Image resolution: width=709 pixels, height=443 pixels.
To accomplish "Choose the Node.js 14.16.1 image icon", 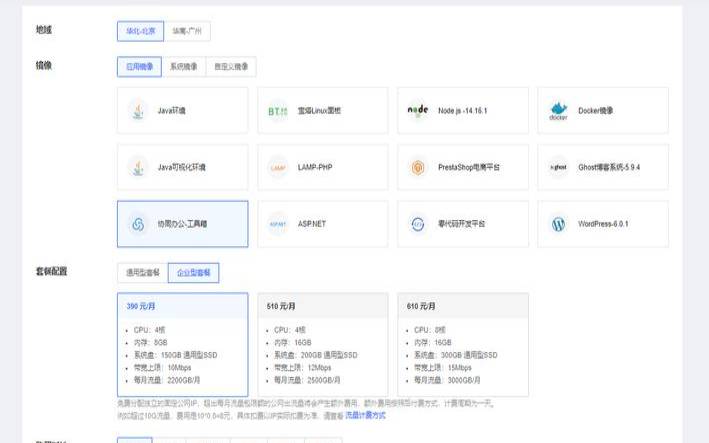I will click(x=418, y=110).
